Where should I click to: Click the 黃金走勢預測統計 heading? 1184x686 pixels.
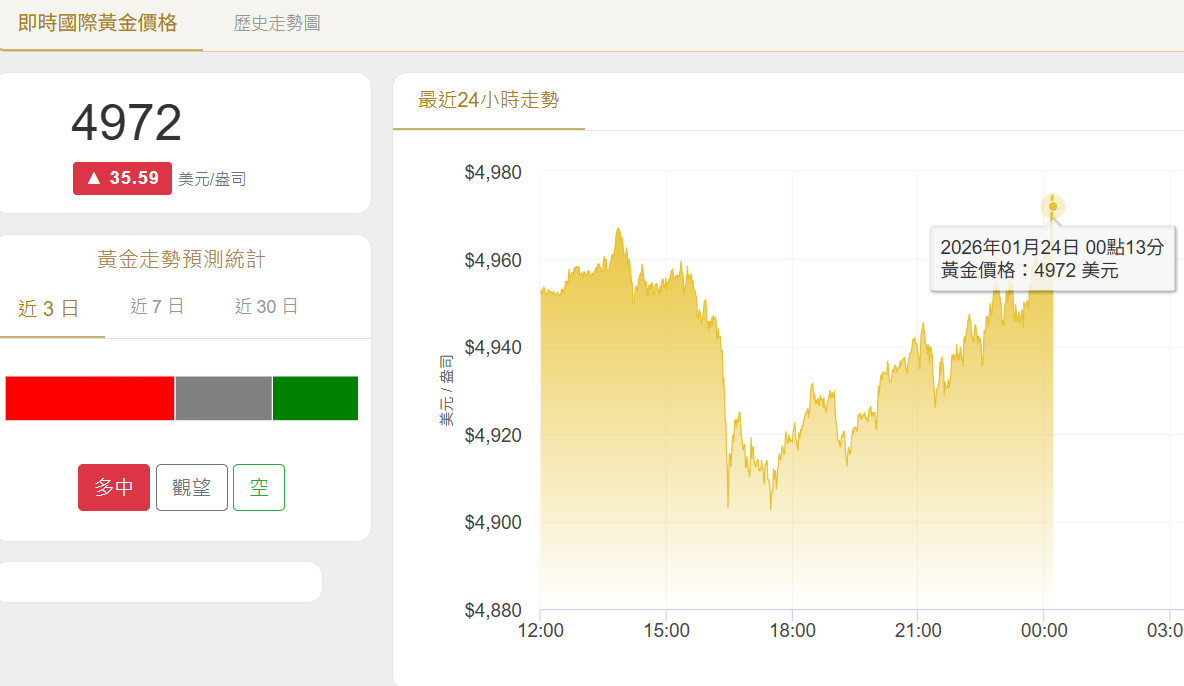coord(181,260)
